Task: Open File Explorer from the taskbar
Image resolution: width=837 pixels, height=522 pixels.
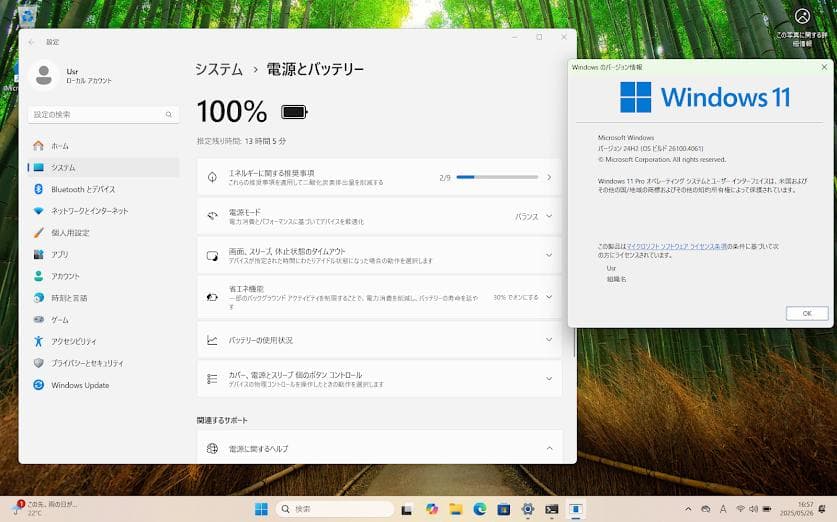Action: 455,509
